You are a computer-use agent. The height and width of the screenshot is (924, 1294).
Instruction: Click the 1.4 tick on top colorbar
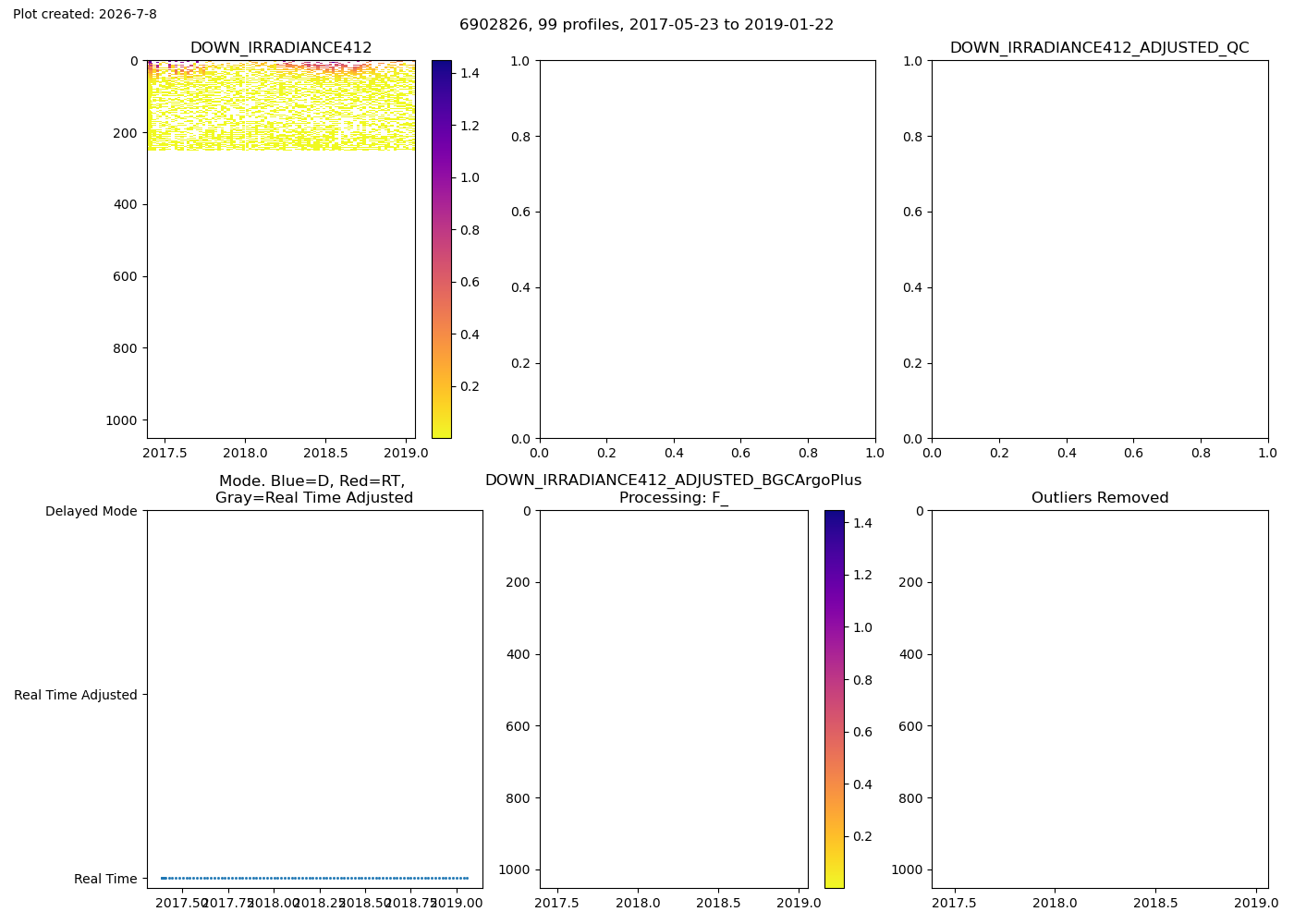point(470,72)
